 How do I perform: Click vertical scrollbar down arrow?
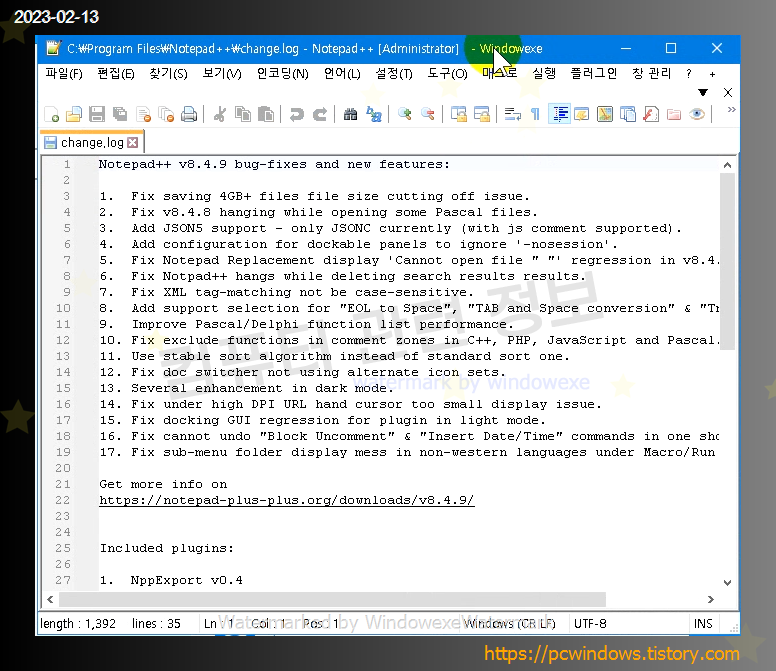(727, 582)
